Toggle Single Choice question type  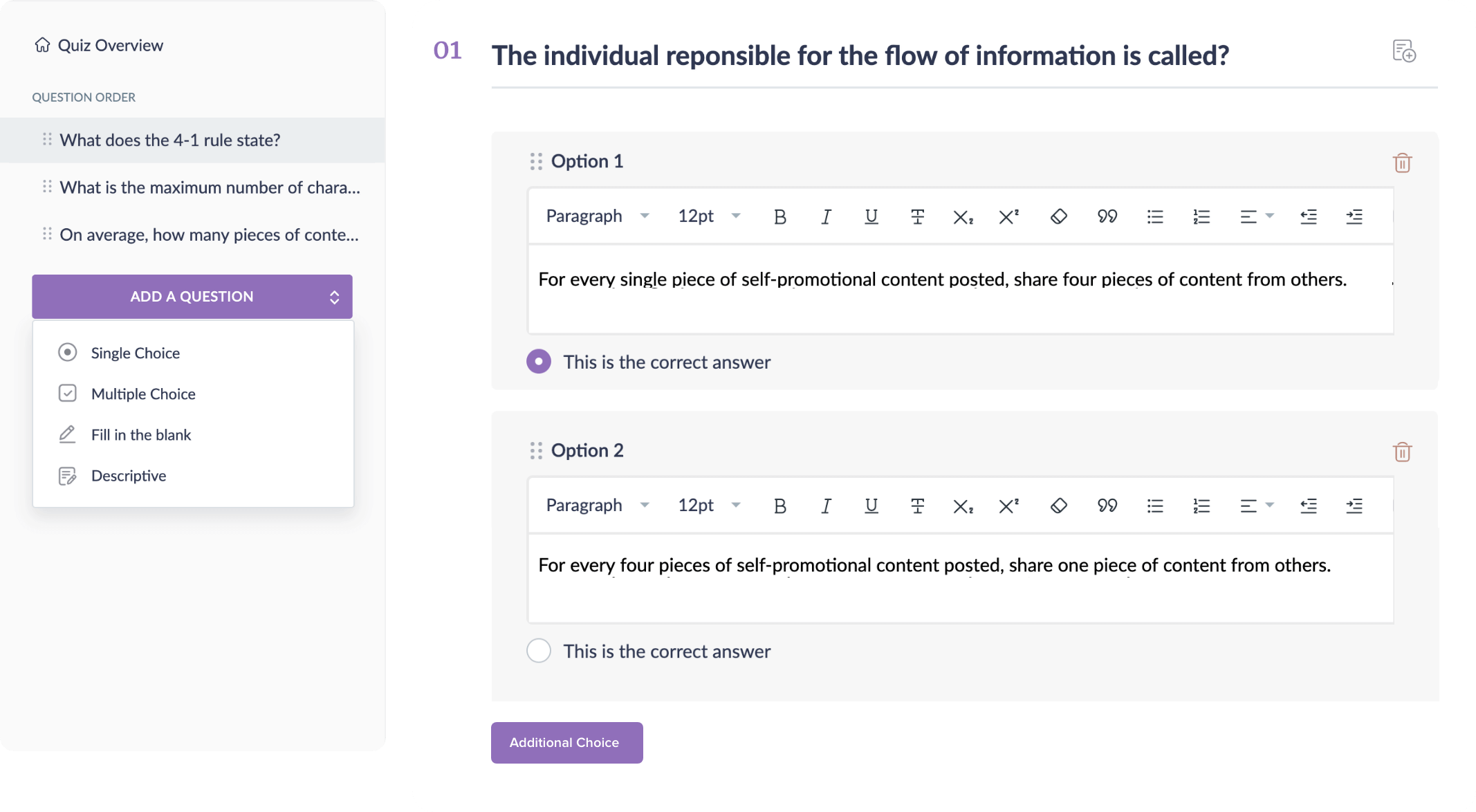[x=135, y=353]
